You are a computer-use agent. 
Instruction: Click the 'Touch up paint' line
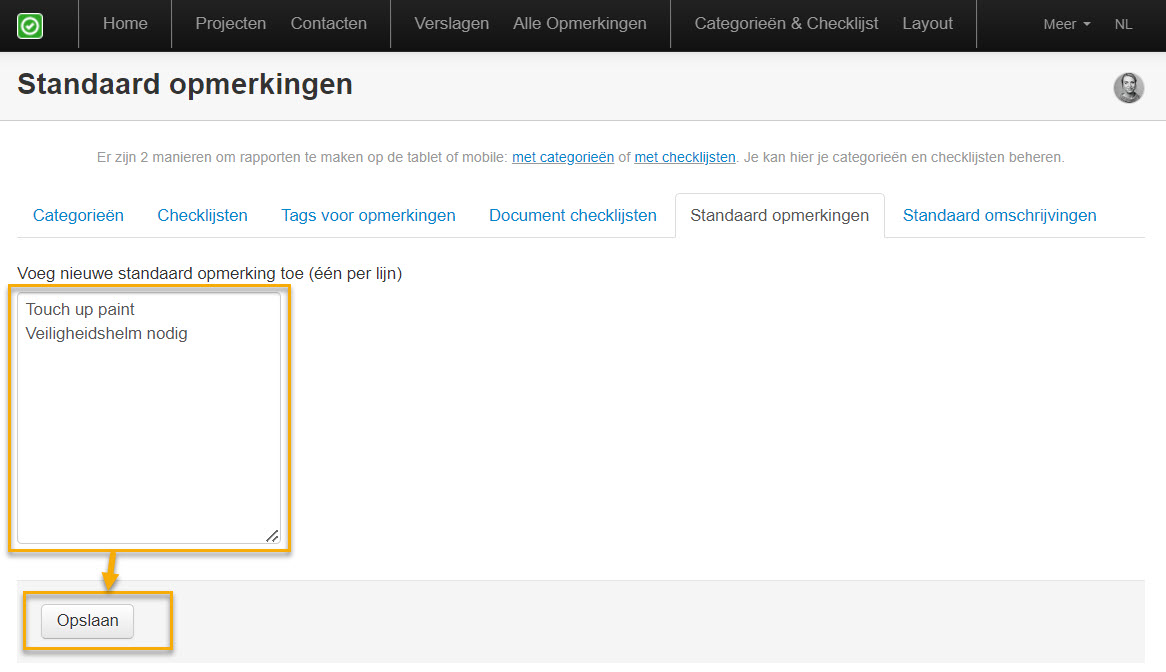tap(80, 309)
